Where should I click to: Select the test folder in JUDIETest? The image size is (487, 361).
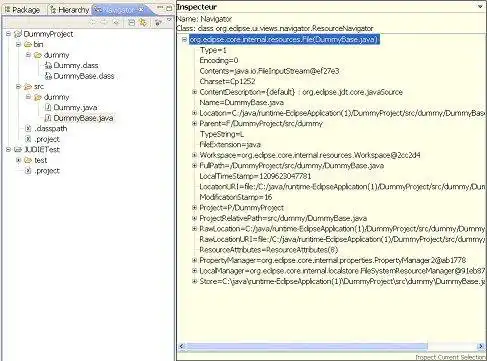coord(41,160)
